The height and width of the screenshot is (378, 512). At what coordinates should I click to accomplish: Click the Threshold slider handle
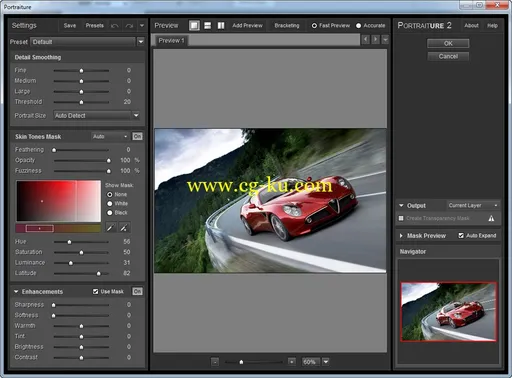coord(81,102)
